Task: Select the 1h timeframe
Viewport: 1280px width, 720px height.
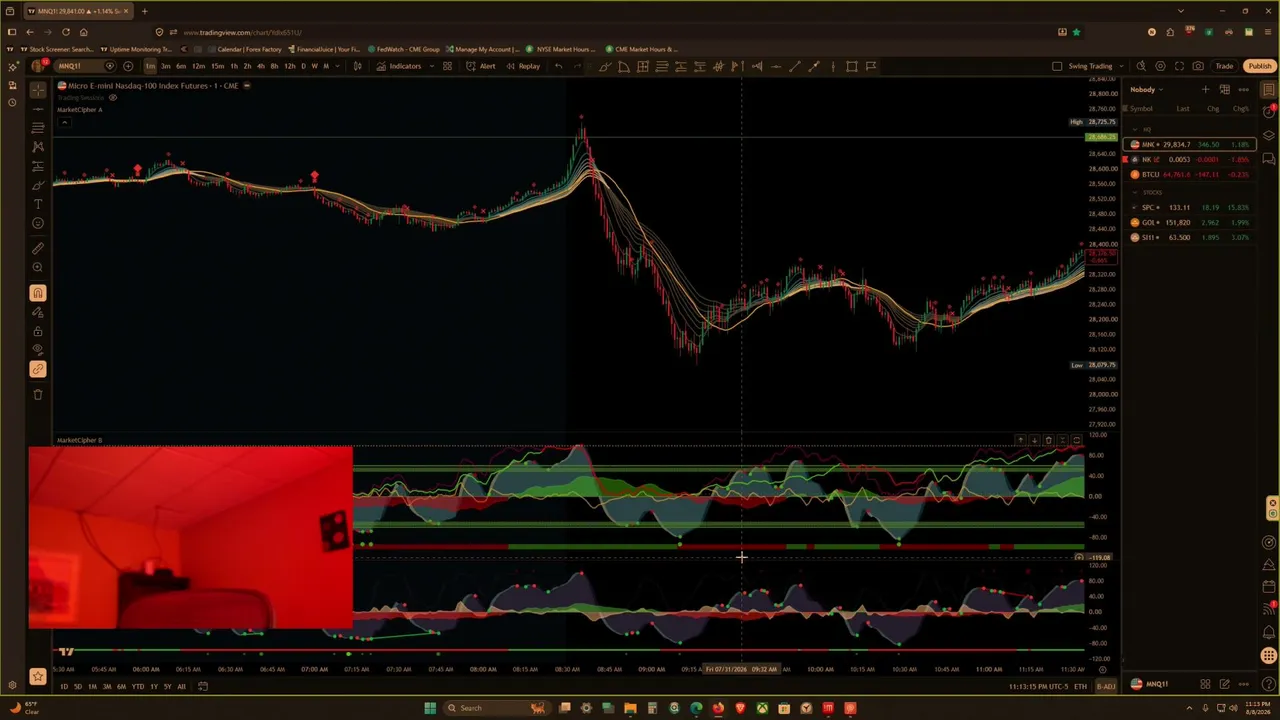Action: pos(234,66)
